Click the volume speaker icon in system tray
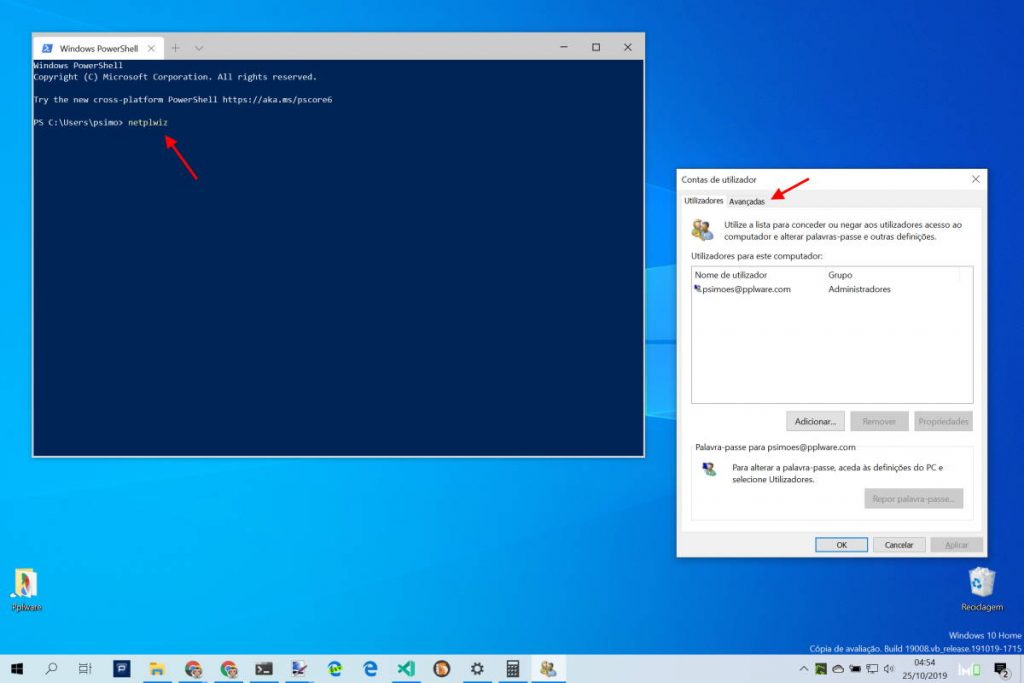The width and height of the screenshot is (1024, 683). (x=887, y=669)
